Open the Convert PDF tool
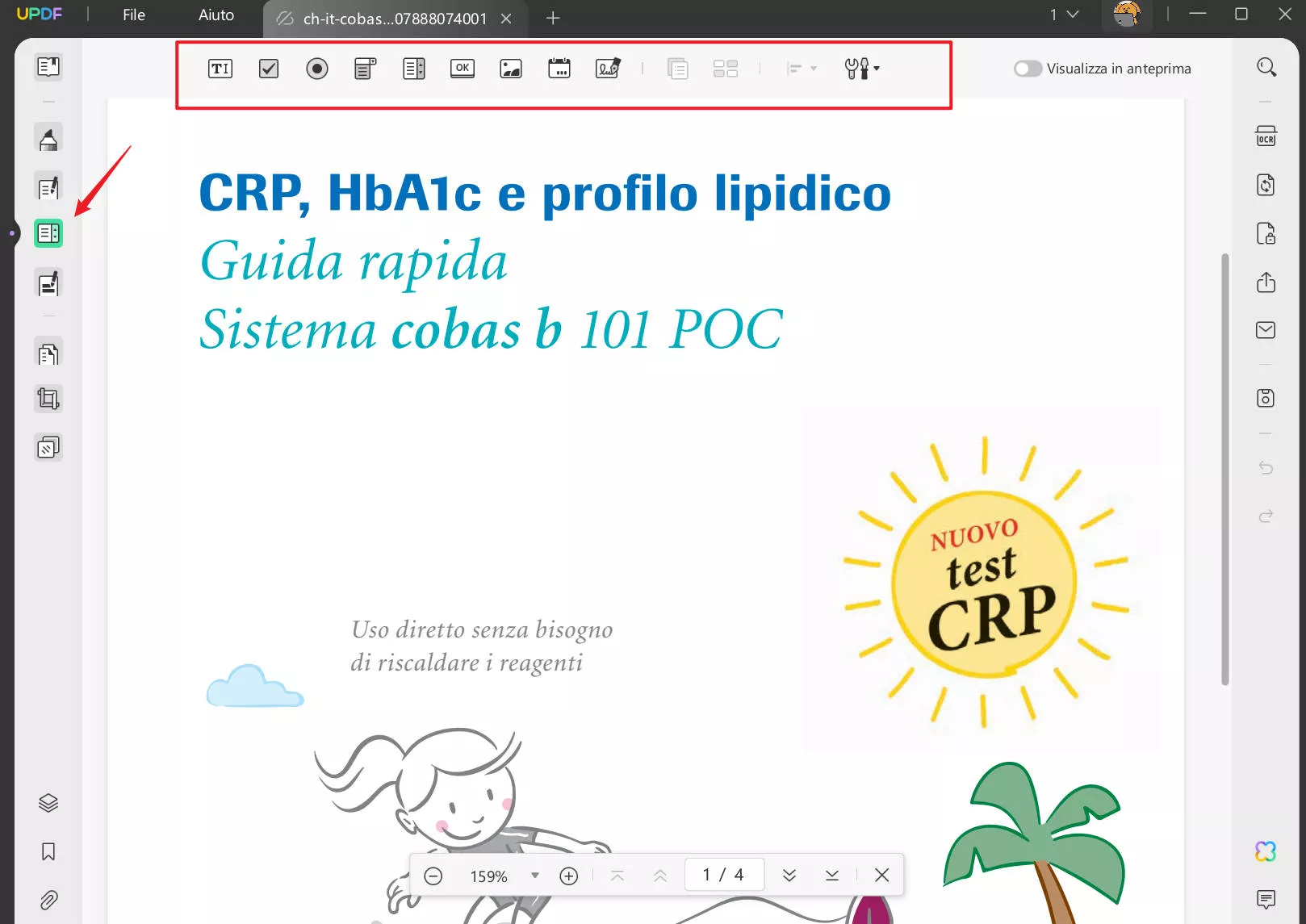The image size is (1306, 924). point(1266,185)
